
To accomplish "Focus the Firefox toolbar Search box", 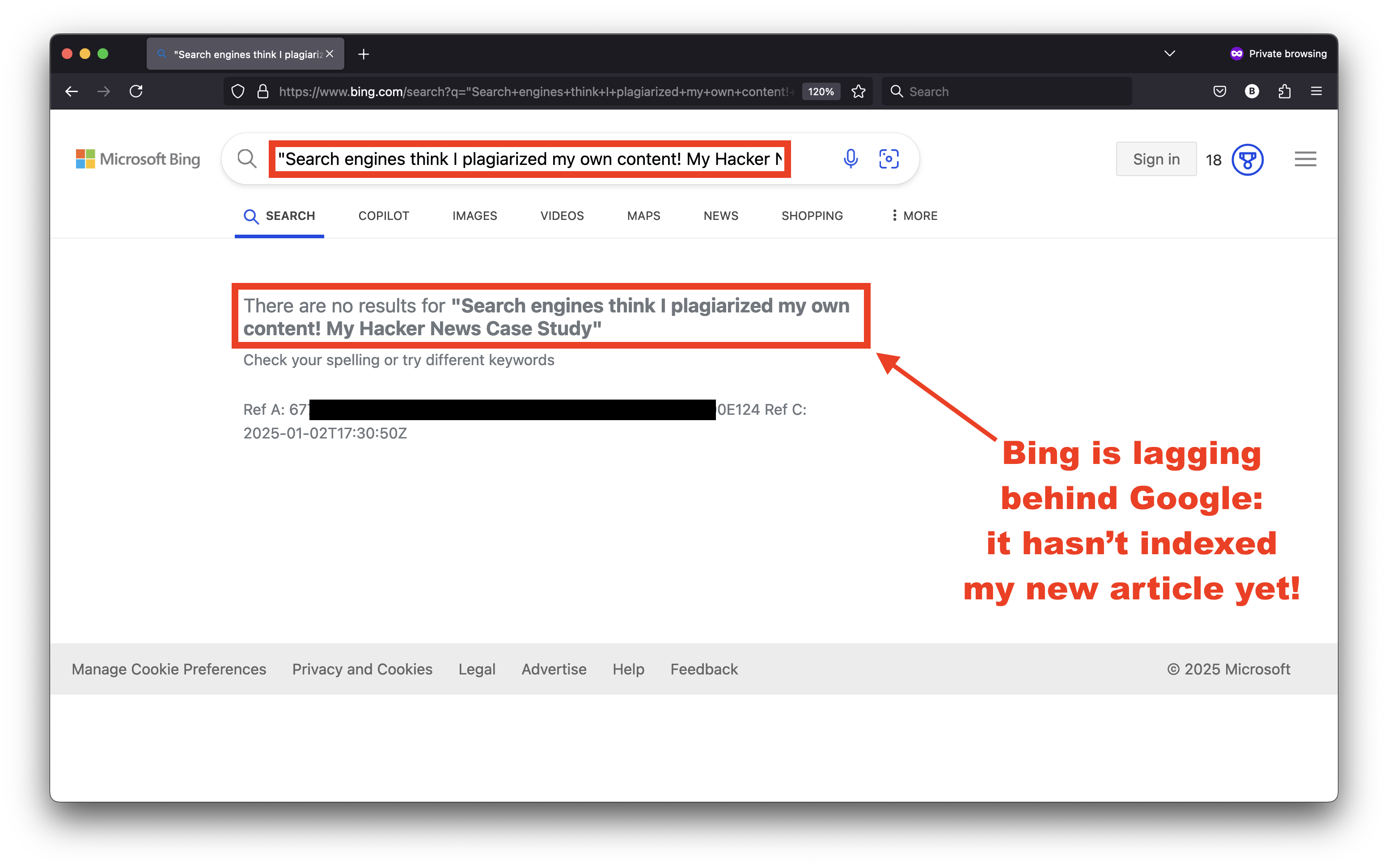I will [x=1007, y=91].
